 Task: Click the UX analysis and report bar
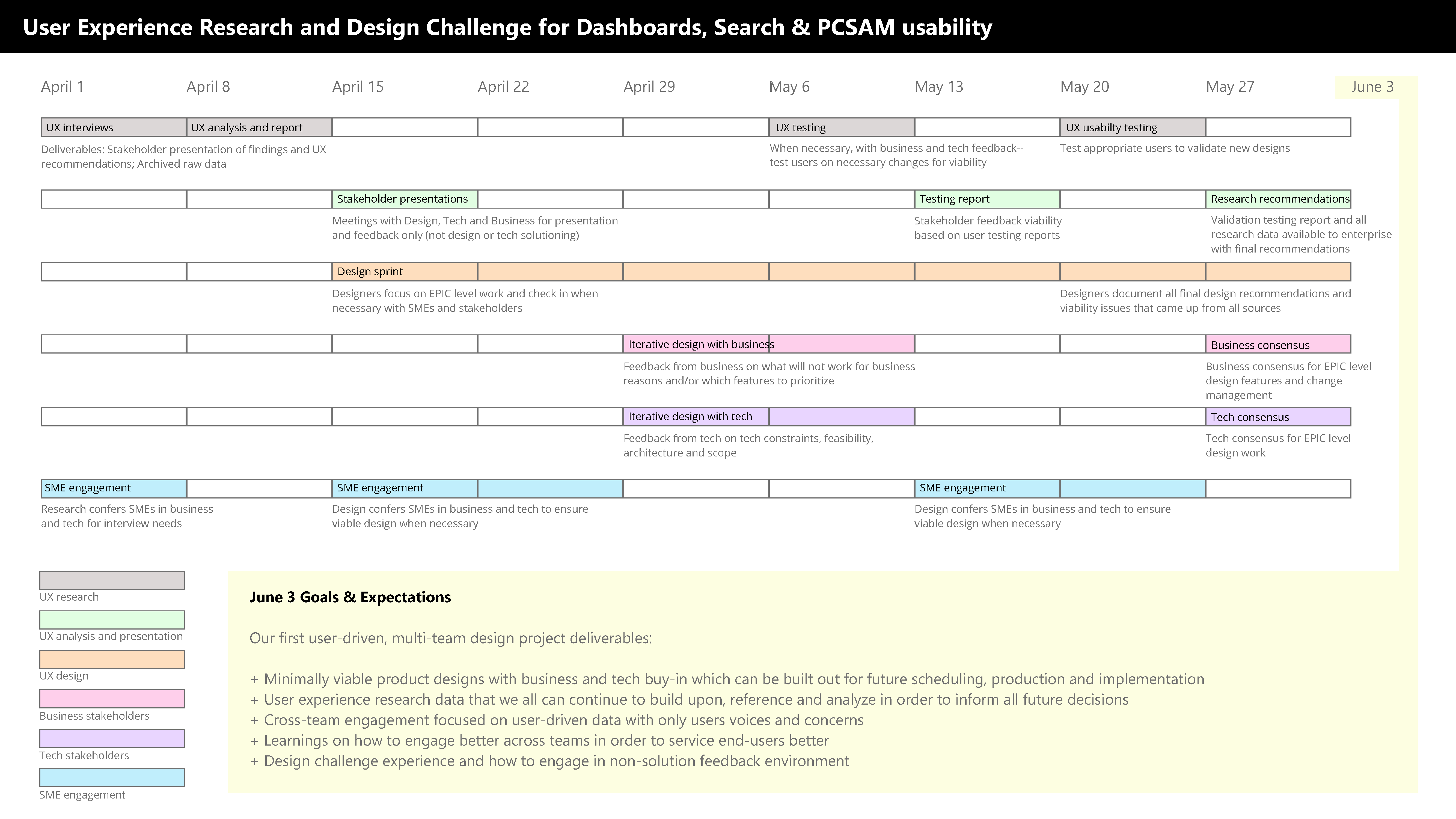click(259, 127)
